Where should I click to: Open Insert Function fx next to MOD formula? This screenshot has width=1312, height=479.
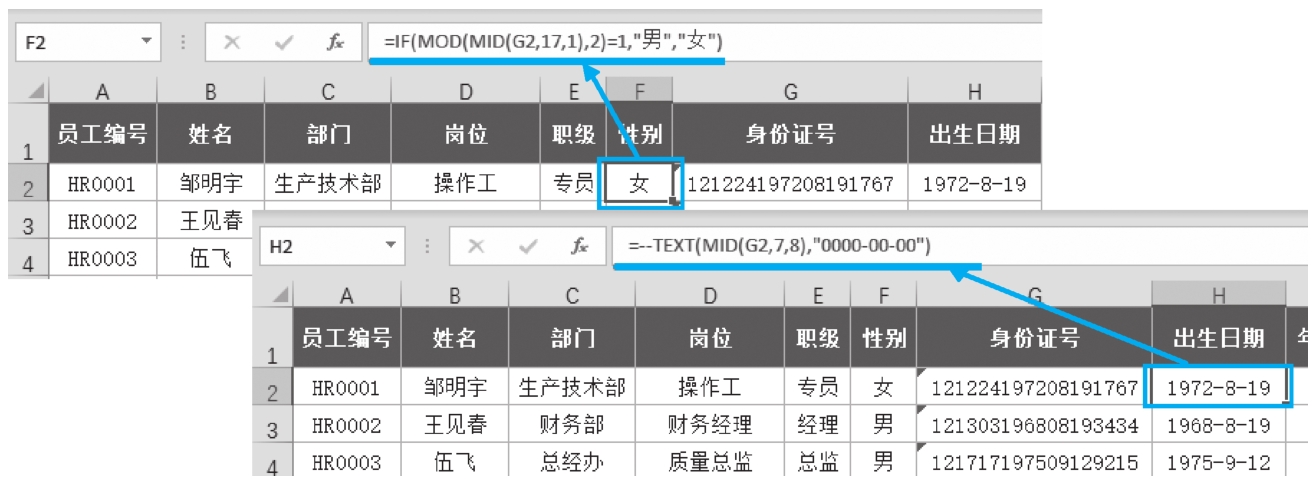tap(336, 42)
